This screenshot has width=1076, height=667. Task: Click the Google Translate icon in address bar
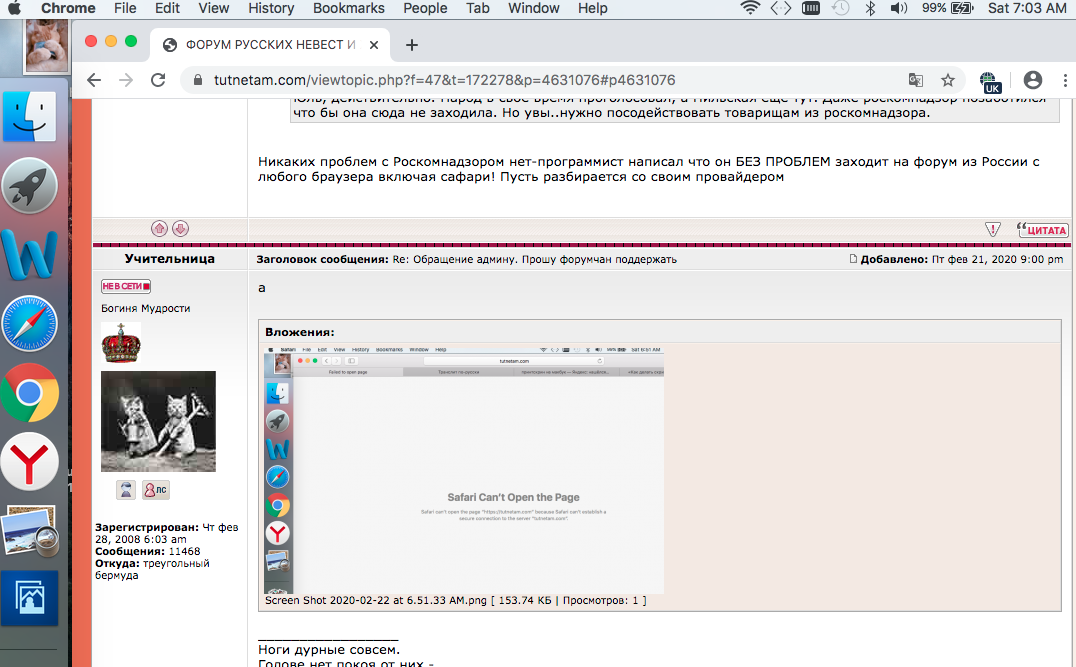point(915,80)
